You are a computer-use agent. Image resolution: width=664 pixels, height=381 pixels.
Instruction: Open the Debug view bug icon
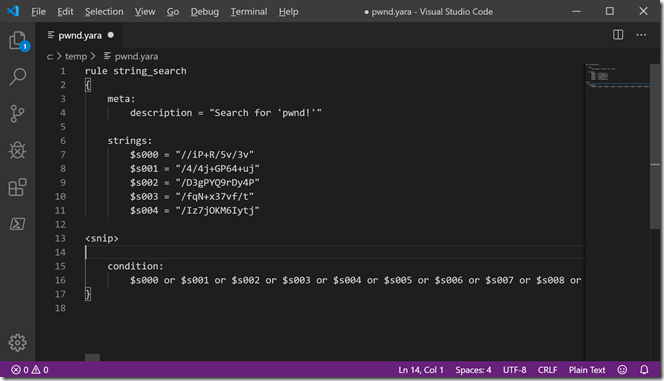17,150
